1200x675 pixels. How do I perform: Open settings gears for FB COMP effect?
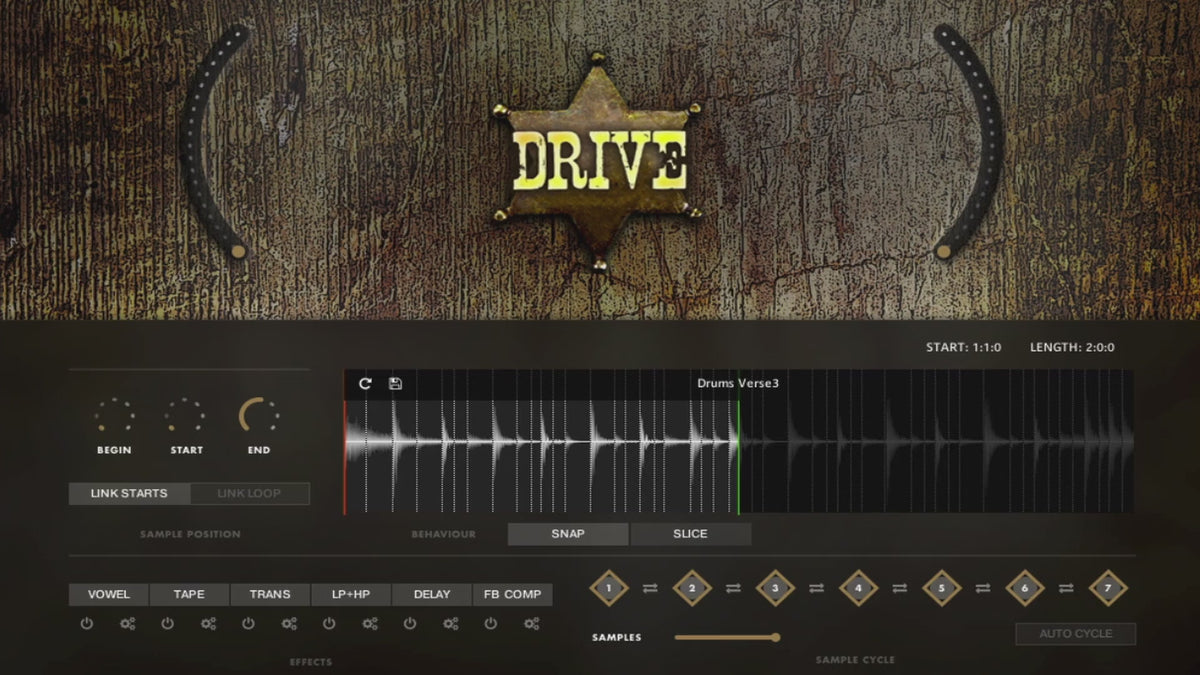531,624
